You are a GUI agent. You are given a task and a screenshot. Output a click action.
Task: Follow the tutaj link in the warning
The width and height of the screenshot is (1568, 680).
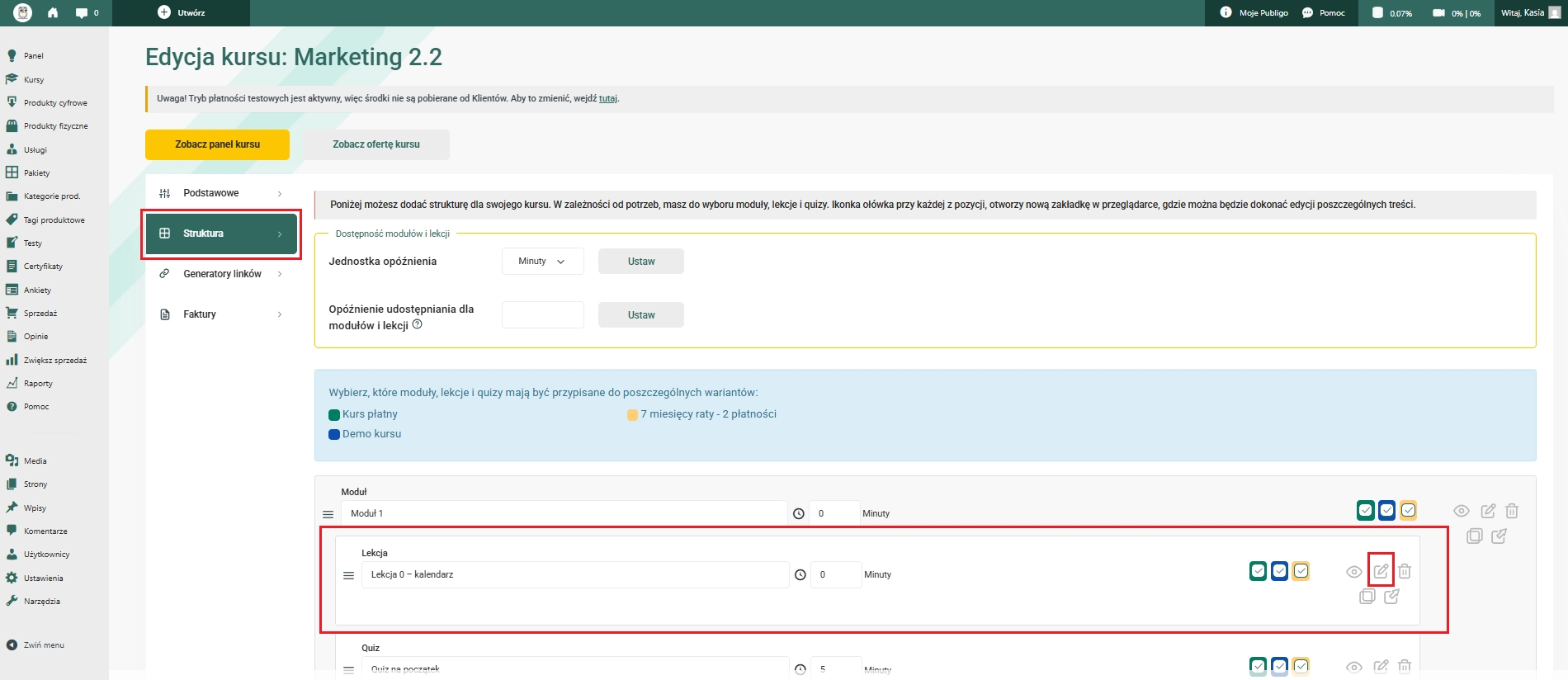point(607,98)
